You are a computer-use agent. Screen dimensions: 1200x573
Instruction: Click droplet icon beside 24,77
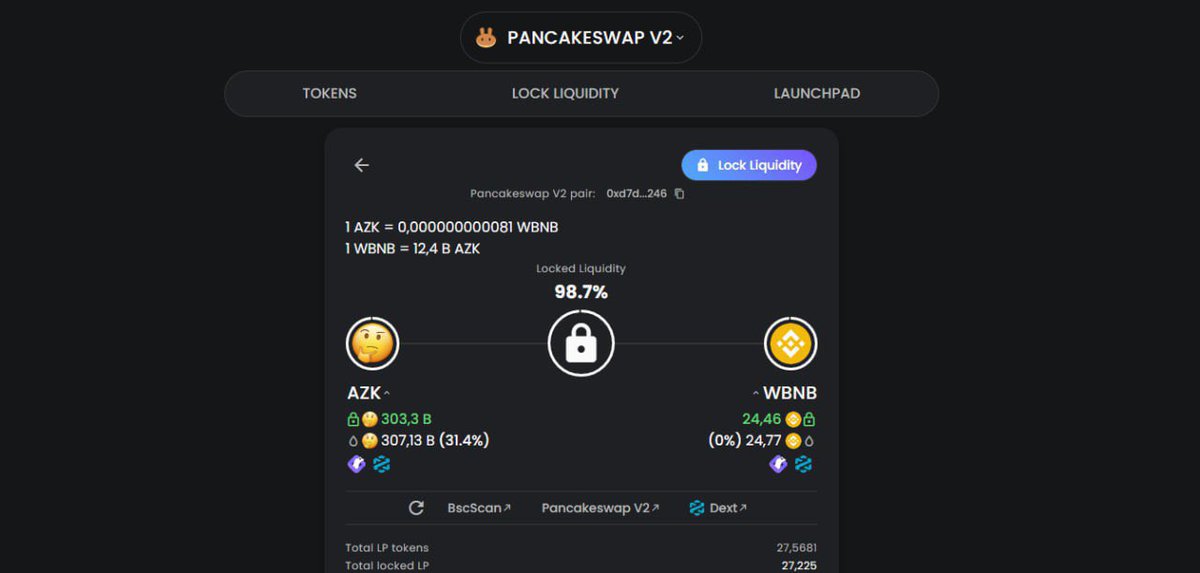point(810,440)
